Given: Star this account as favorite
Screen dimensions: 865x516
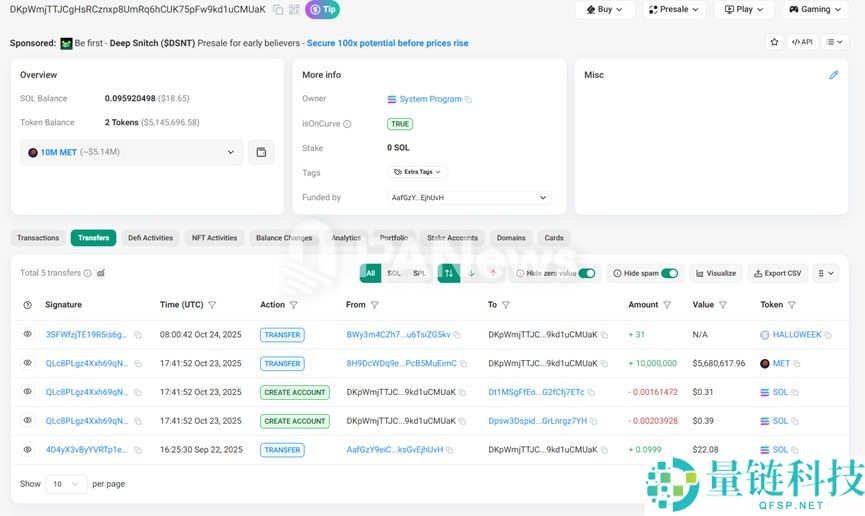Looking at the screenshot, I should pos(774,42).
